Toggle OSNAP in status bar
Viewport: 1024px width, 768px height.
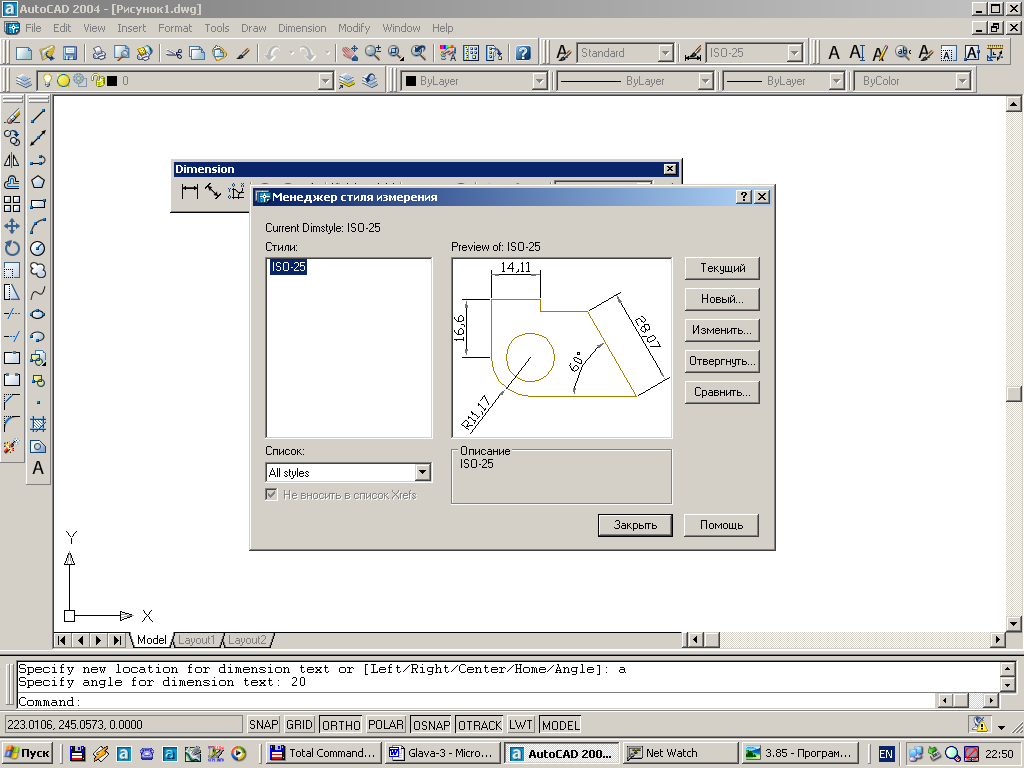point(432,725)
